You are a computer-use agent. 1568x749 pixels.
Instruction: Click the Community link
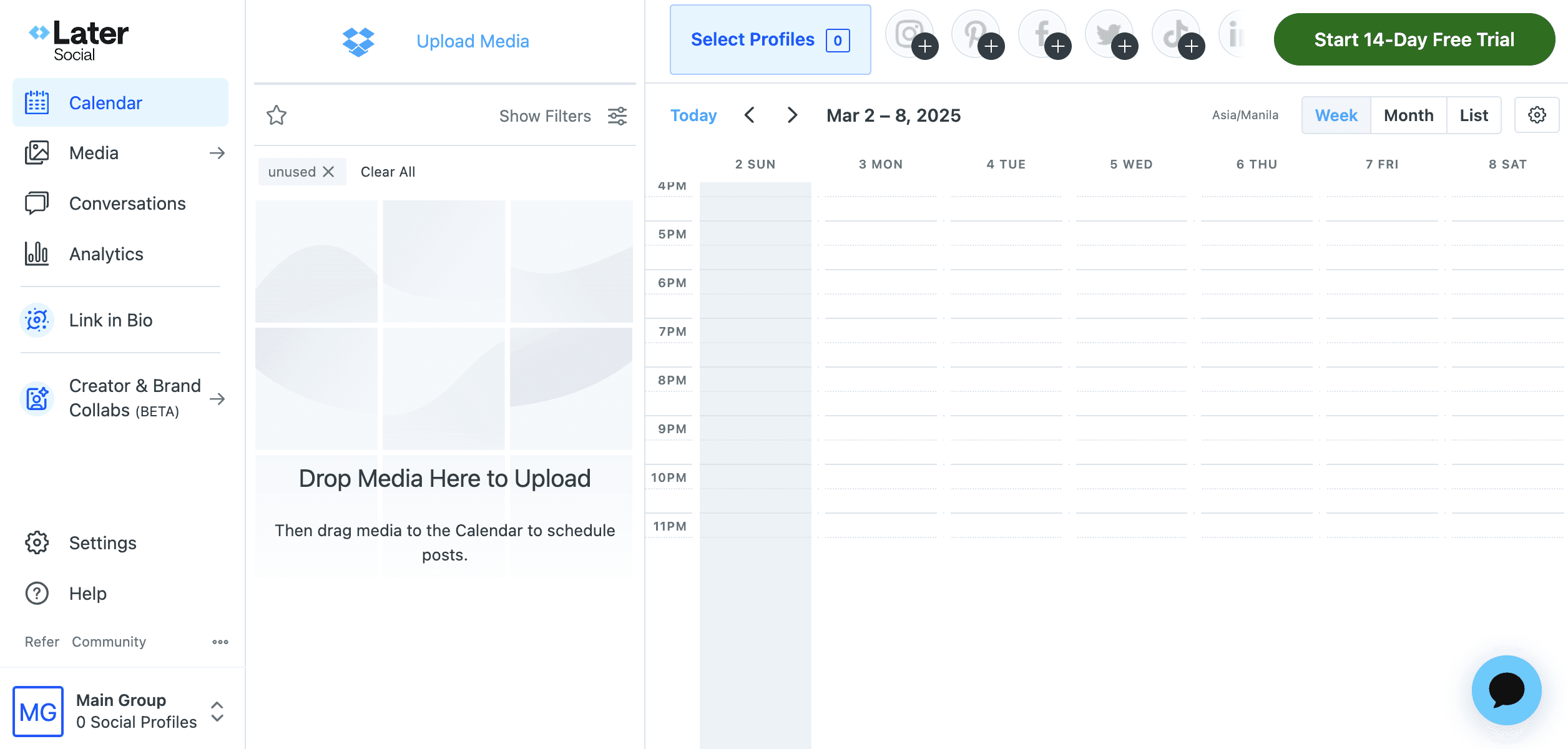109,642
